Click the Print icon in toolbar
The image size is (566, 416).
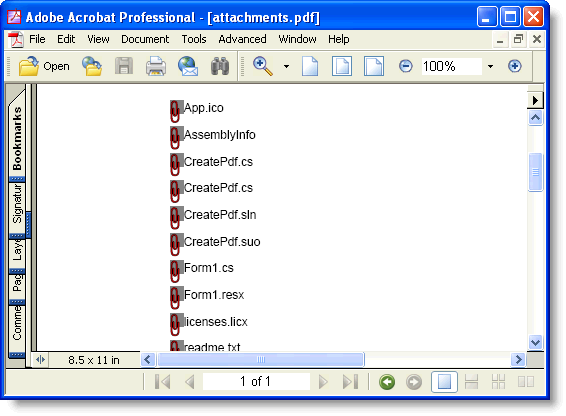(x=156, y=66)
